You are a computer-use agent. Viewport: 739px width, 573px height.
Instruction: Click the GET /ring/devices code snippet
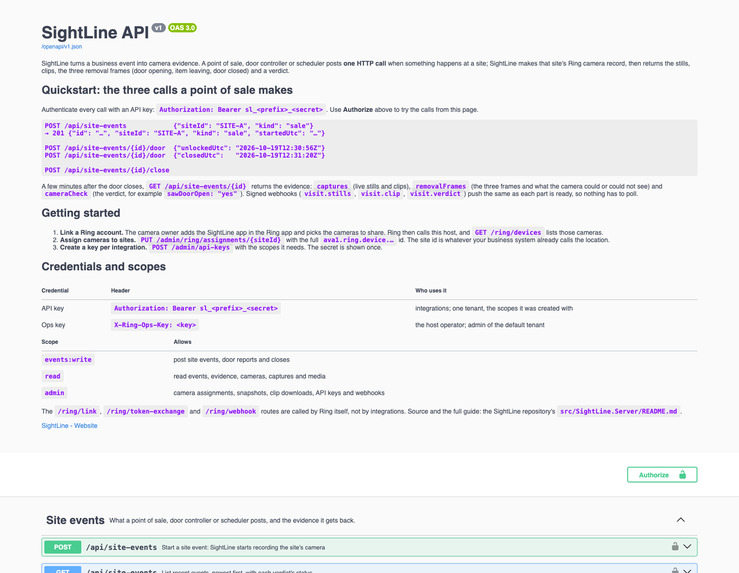pos(508,232)
